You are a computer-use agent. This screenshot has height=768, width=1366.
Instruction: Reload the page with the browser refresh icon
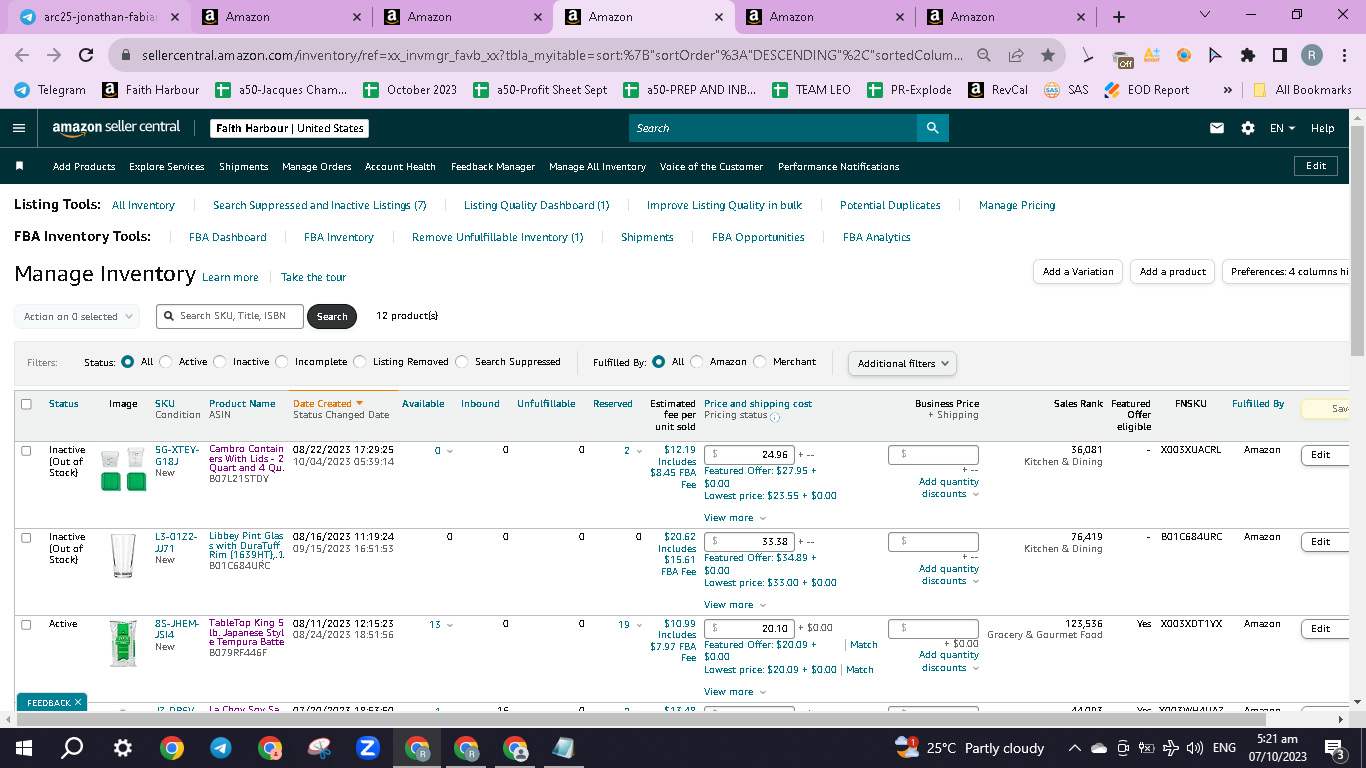pyautogui.click(x=86, y=55)
